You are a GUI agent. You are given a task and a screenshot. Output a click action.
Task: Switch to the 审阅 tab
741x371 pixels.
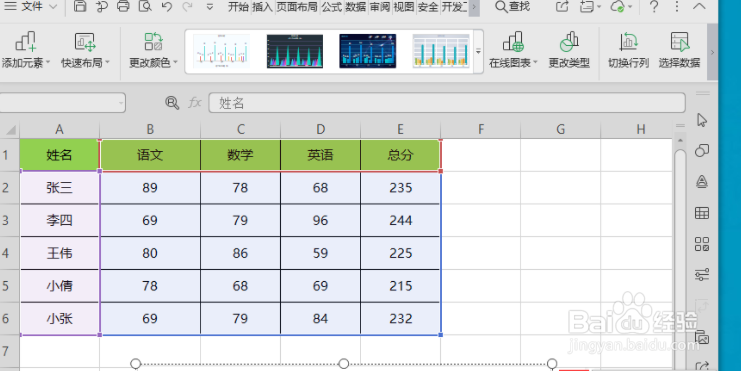pyautogui.click(x=380, y=7)
